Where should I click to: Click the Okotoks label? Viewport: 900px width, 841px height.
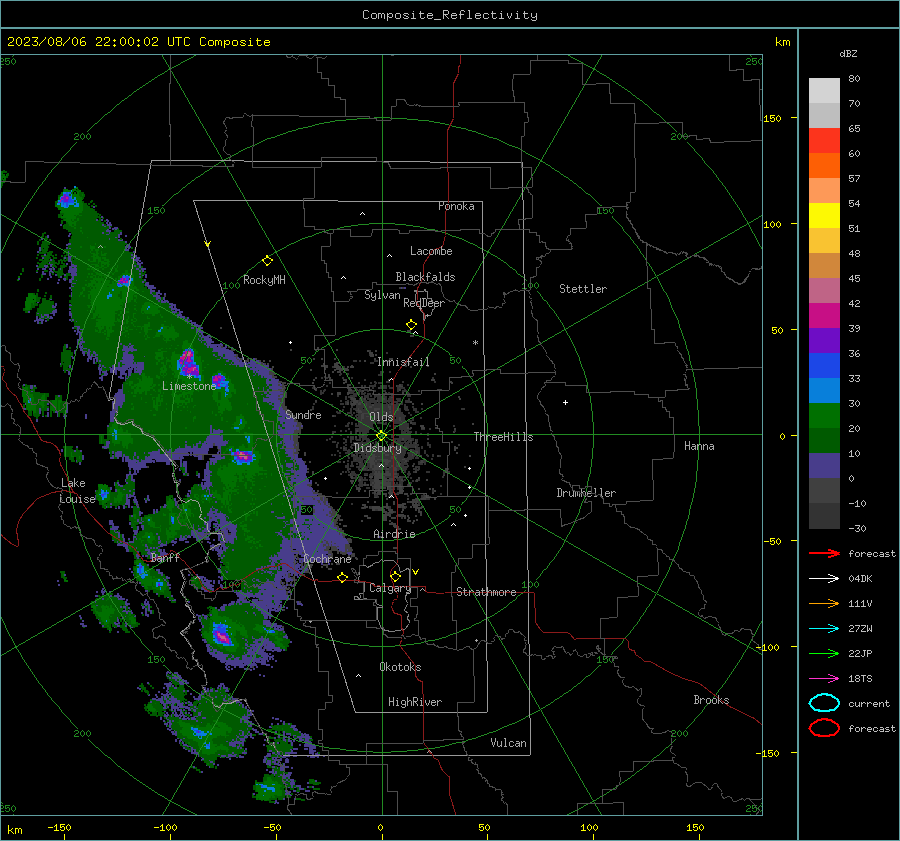tap(400, 667)
